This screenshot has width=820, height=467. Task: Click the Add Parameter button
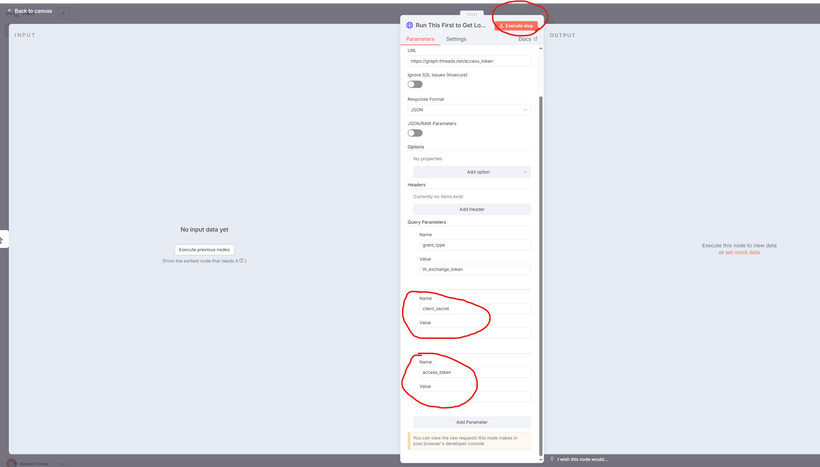pyautogui.click(x=472, y=422)
